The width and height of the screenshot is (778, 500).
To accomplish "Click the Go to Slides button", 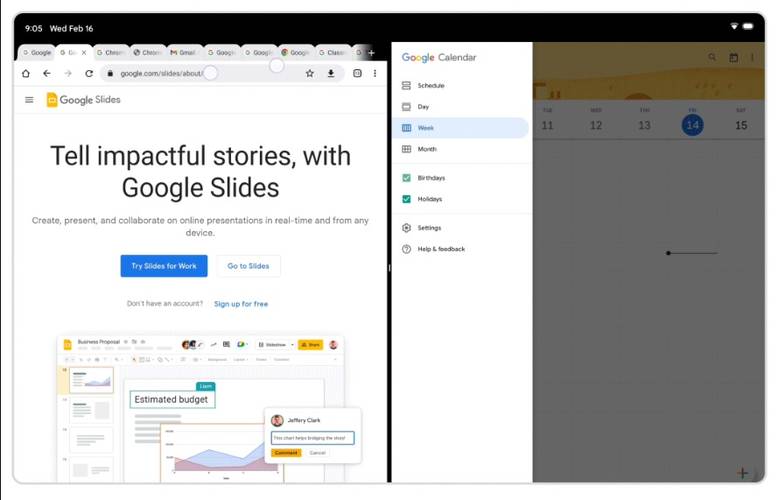I will [x=248, y=266].
